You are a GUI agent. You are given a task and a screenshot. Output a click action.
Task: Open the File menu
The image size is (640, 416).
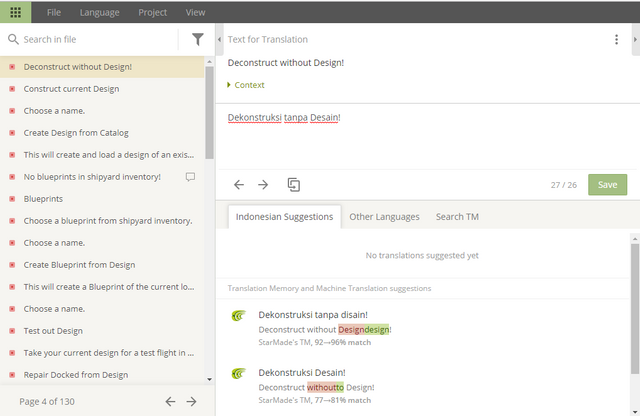coord(54,12)
